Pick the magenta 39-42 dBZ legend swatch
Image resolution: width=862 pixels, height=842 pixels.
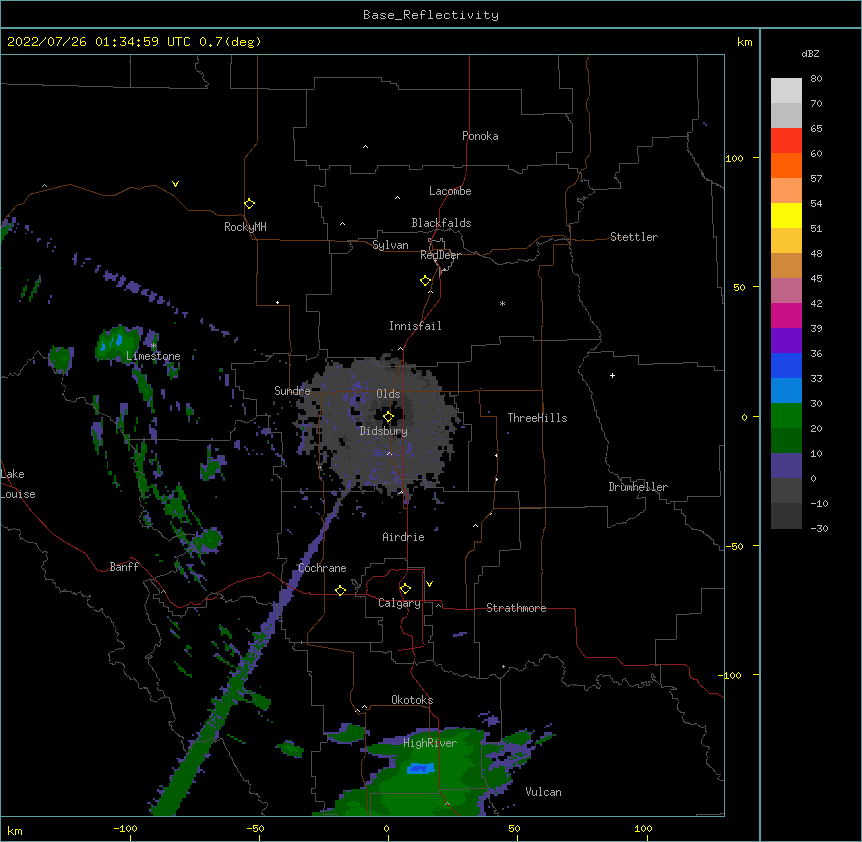coord(786,315)
